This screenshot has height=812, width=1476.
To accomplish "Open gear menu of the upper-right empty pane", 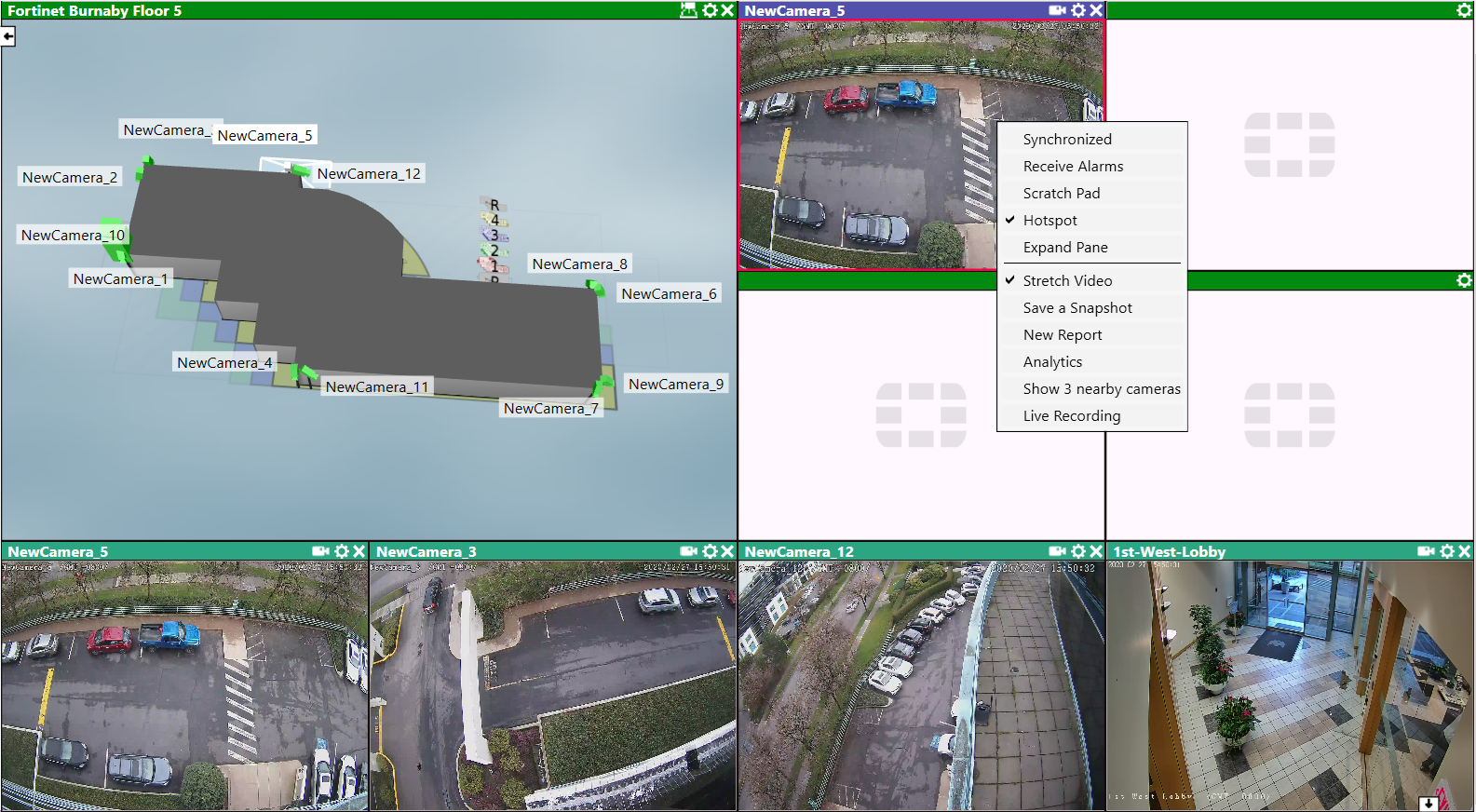I will tap(1464, 10).
